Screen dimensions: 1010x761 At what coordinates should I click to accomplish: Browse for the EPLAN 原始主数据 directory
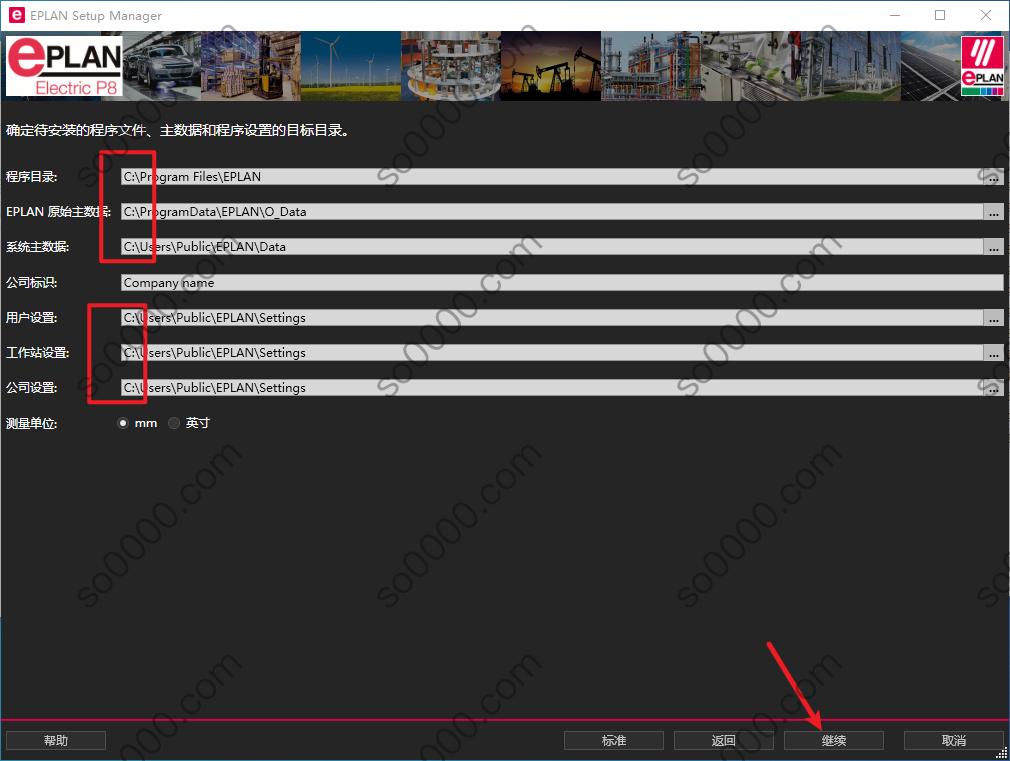pyautogui.click(x=993, y=212)
